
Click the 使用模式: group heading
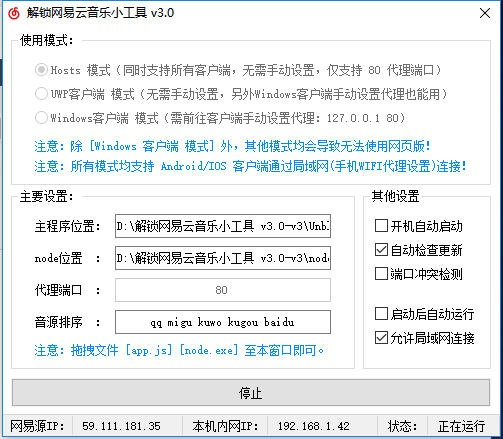[46, 40]
